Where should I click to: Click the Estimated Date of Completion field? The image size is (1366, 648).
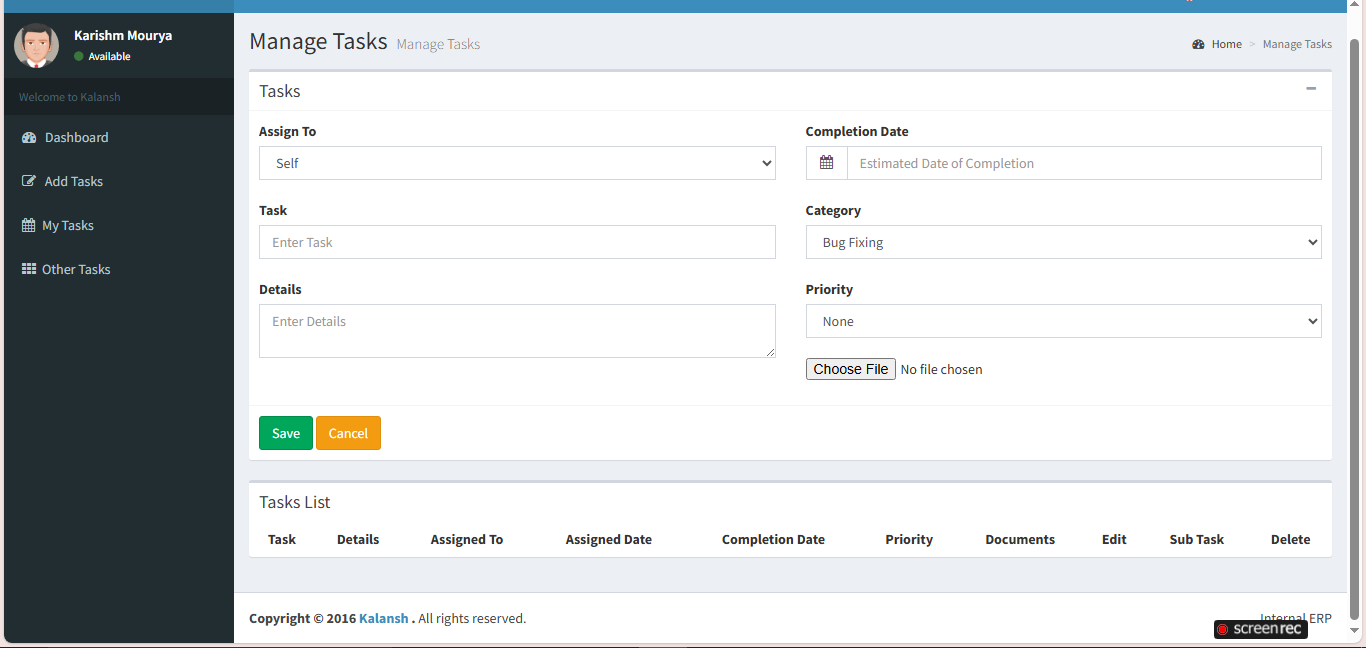pos(1084,163)
